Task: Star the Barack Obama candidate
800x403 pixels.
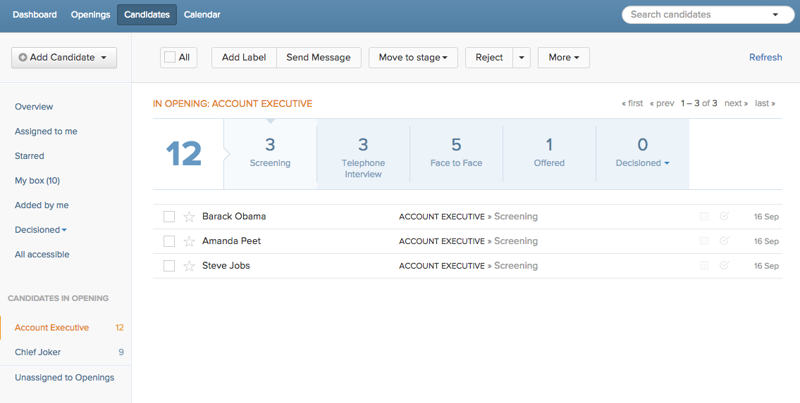Action: coord(189,216)
